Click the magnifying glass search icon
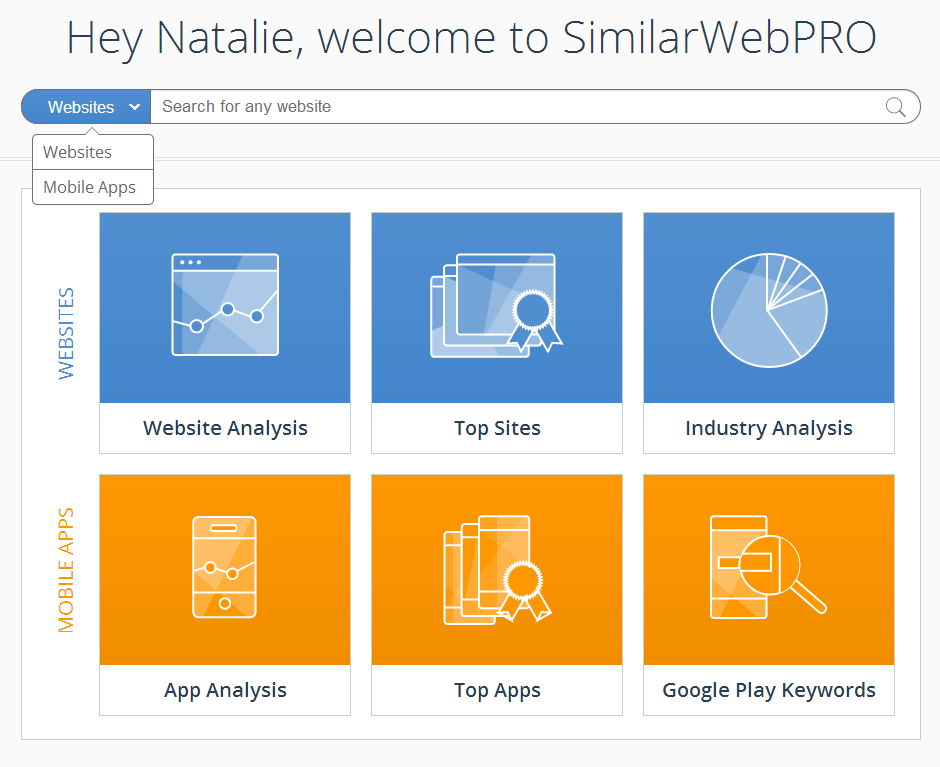The image size is (940, 767). coord(895,107)
